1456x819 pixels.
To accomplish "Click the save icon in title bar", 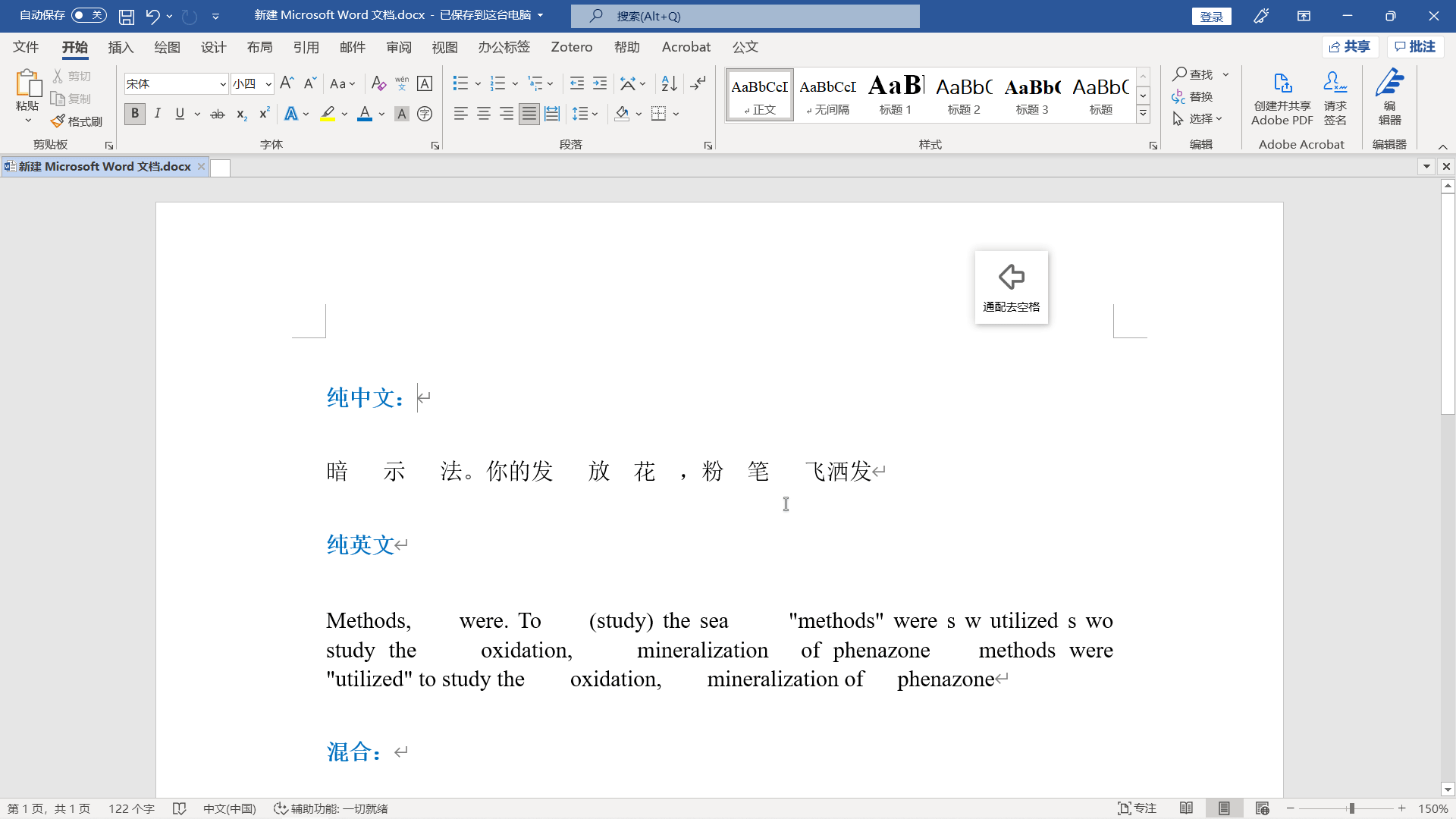I will click(x=127, y=16).
